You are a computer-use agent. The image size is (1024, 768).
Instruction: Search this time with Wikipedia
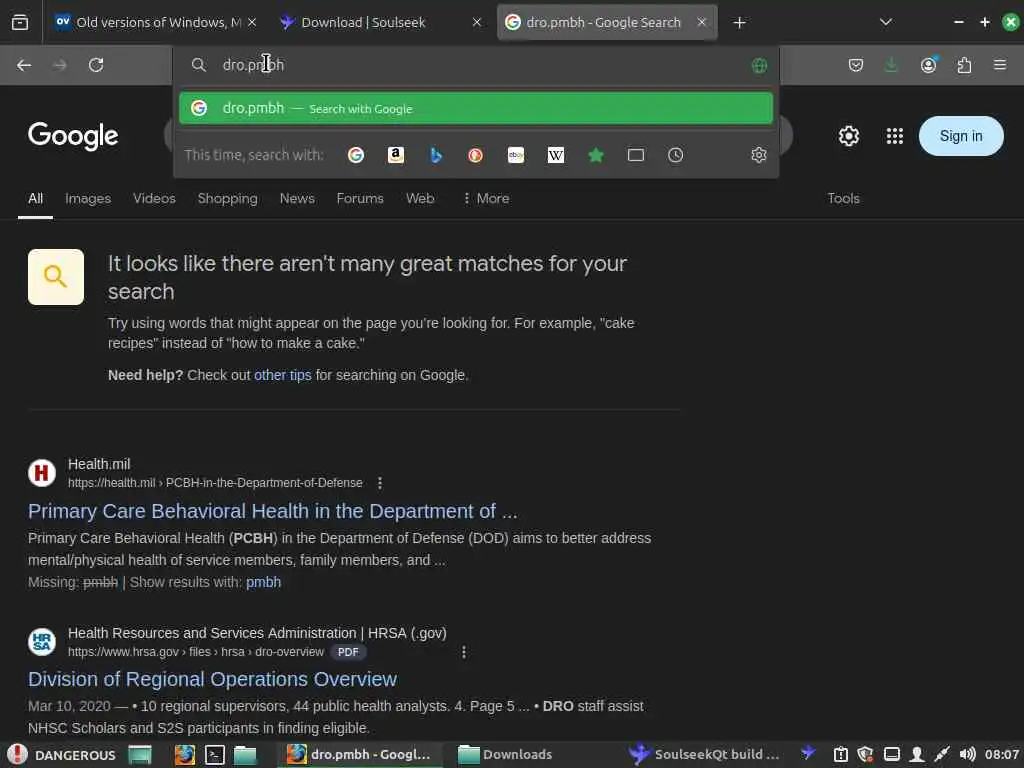556,155
